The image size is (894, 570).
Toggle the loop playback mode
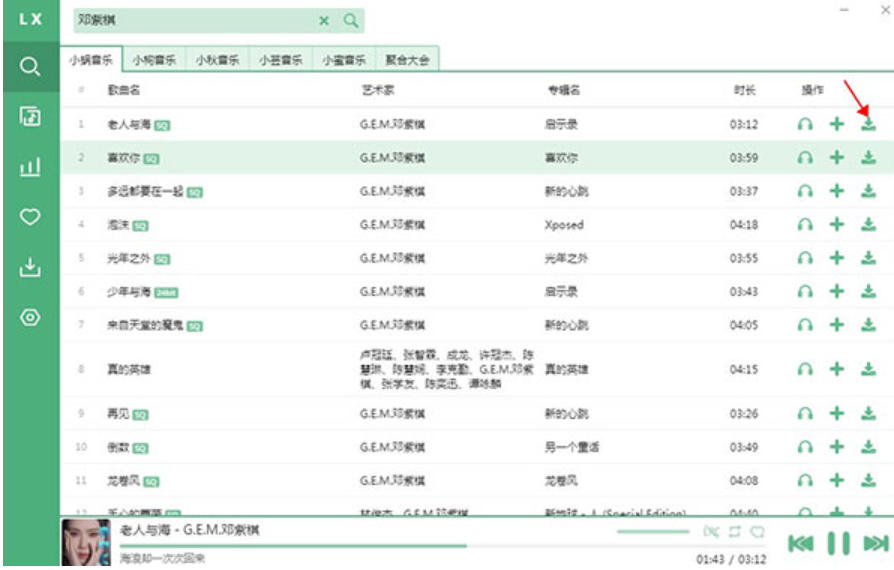735,531
